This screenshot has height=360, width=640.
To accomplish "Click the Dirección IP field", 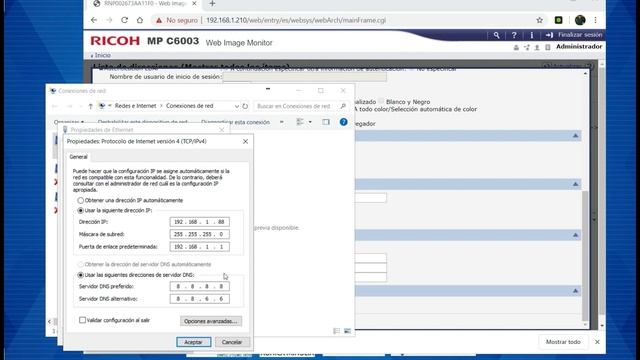I will [x=200, y=222].
